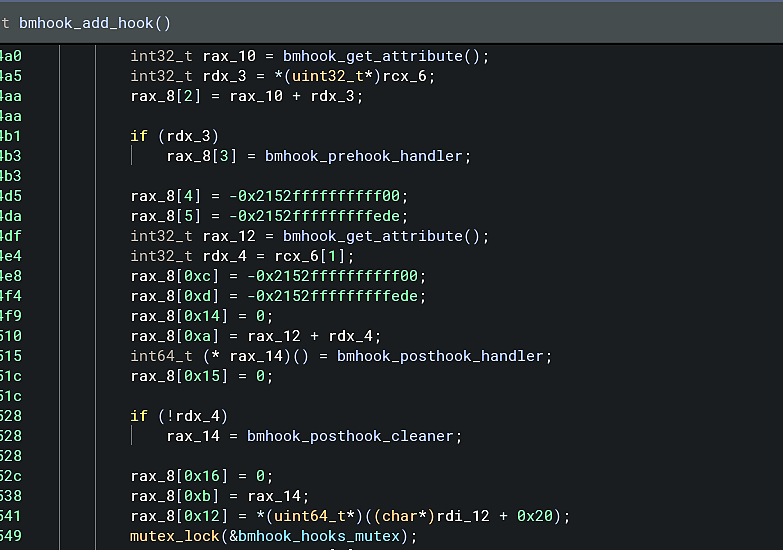The height and width of the screenshot is (550, 783).
Task: Click the rax_8[0xa] assignment target
Action: coord(174,336)
